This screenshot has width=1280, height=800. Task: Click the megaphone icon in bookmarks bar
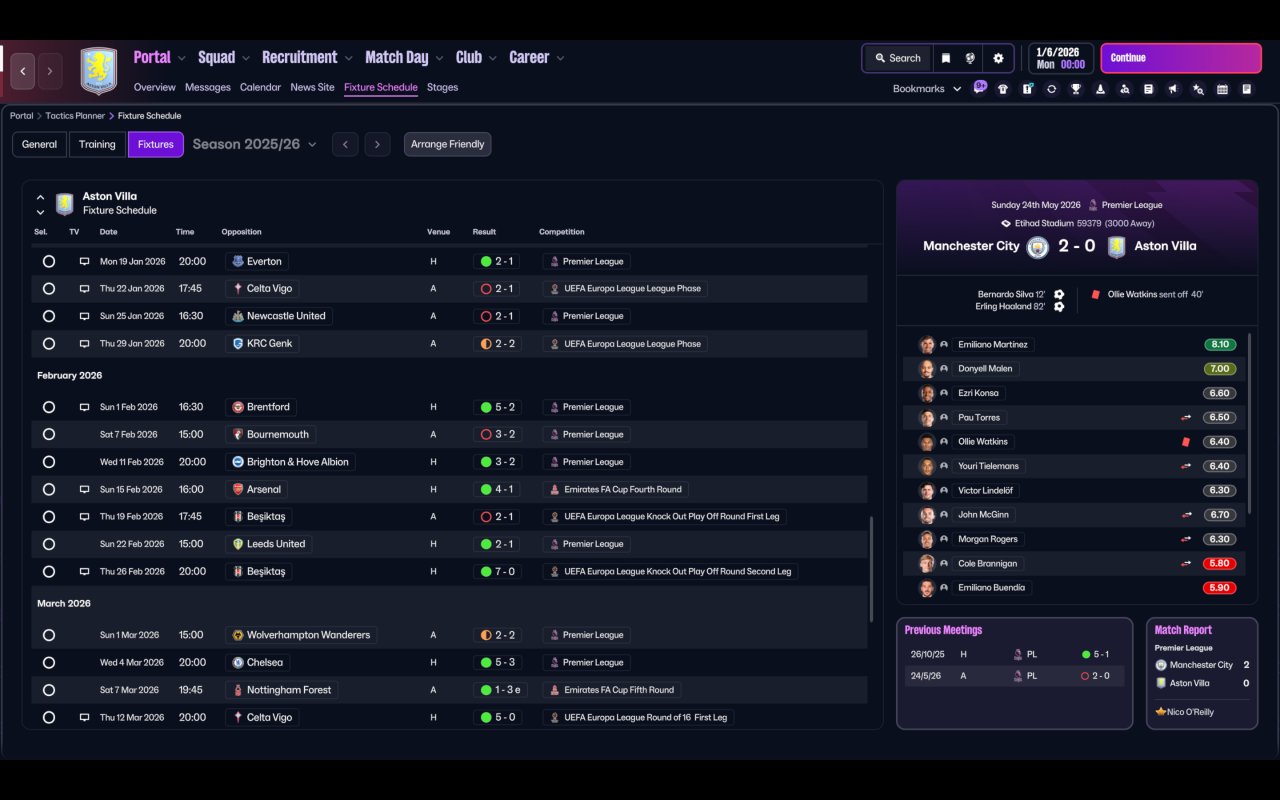[x=1173, y=89]
